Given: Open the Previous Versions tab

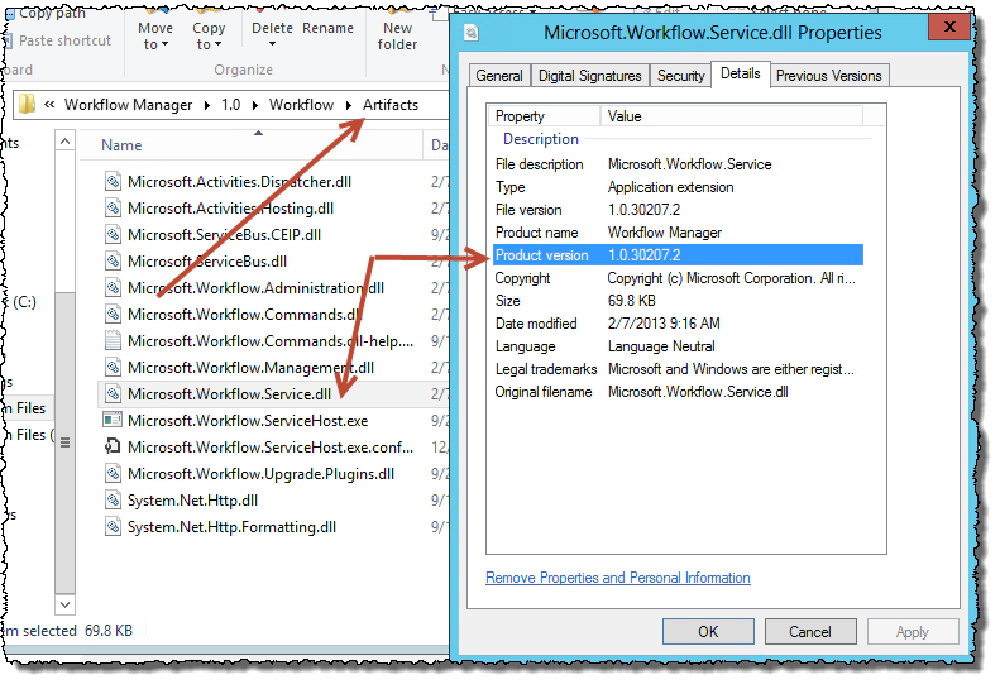Looking at the screenshot, I should (x=831, y=75).
